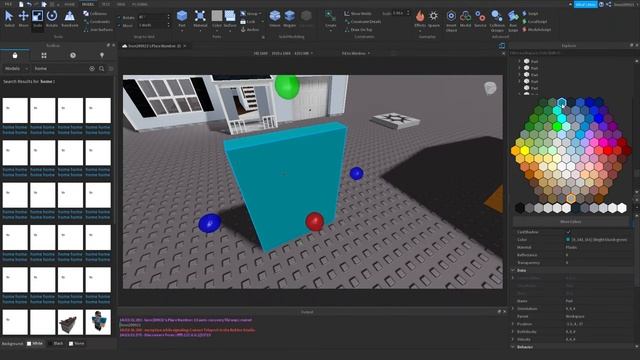Expand the Orientation property
This screenshot has width=640, height=360.
[x=513, y=309]
